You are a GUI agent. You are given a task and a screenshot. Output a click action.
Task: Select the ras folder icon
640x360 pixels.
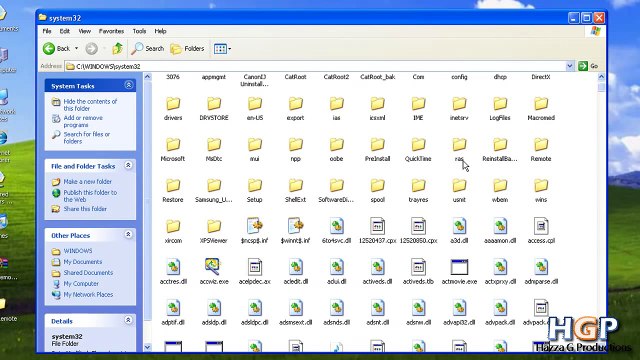459,144
